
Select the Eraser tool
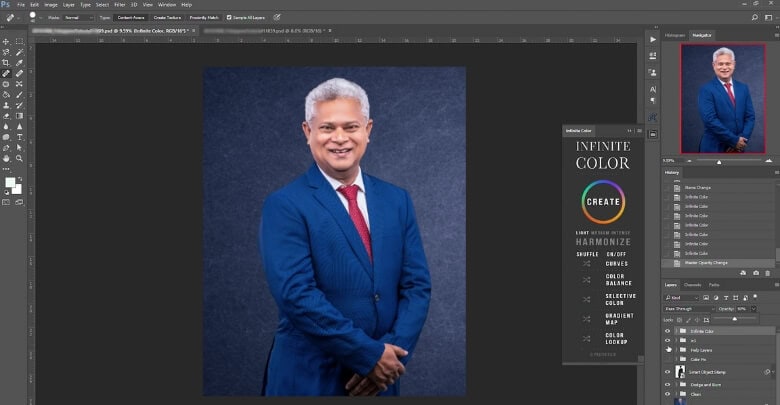[x=6, y=116]
